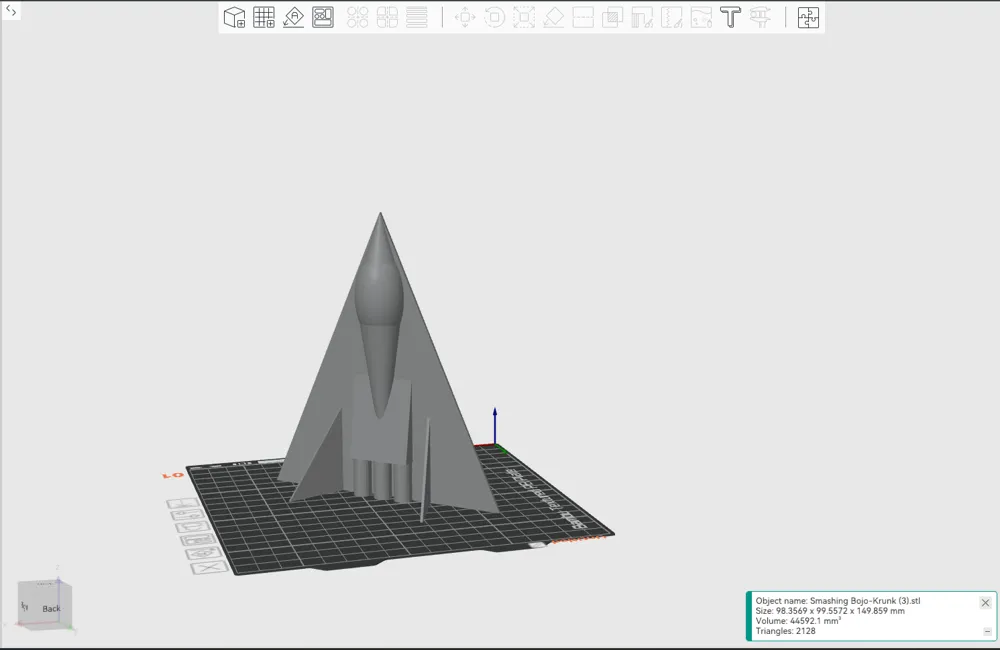Select the Lay on face tool
Screen dimensions: 1000x650
(554, 17)
